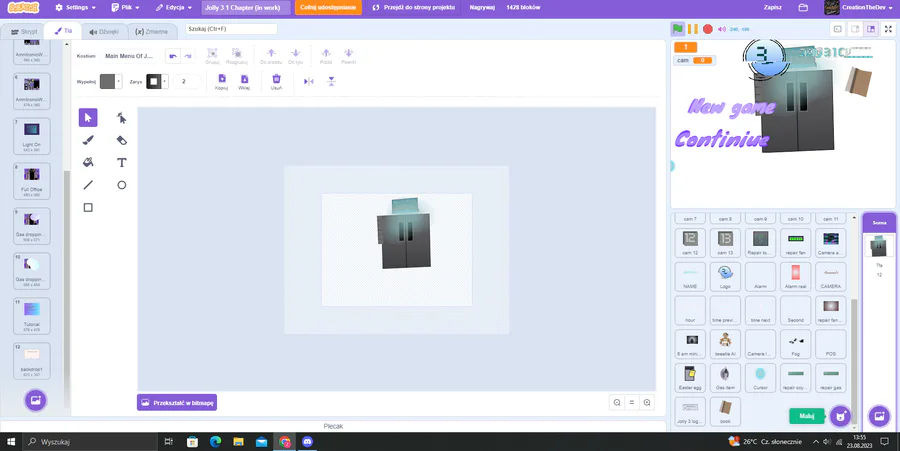The height and width of the screenshot is (451, 900).
Task: Select the Full Office backdrop thumbnail
Action: (x=32, y=181)
